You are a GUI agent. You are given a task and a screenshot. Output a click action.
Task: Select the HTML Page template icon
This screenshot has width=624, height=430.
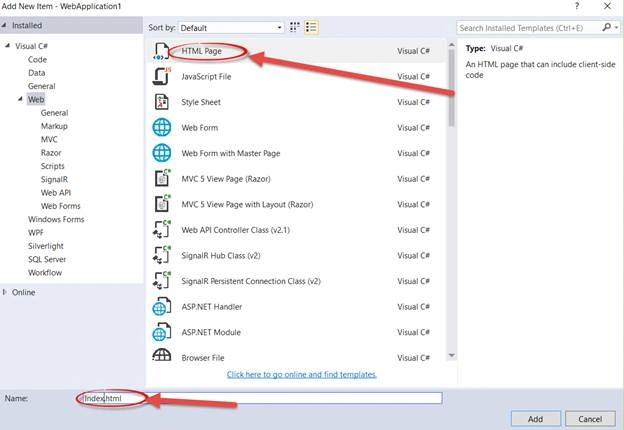click(x=161, y=51)
